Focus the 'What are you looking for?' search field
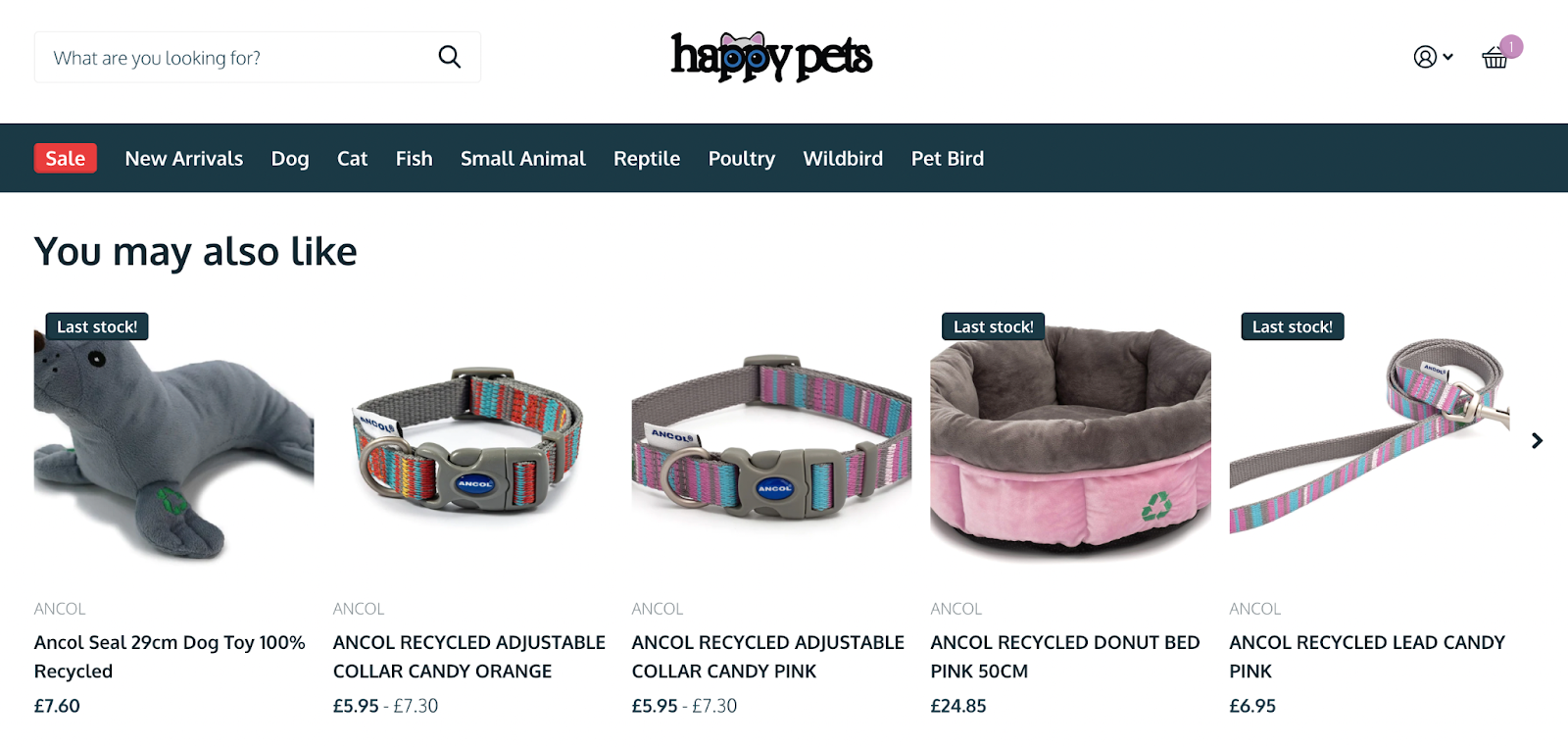The height and width of the screenshot is (747, 1568). [x=235, y=57]
